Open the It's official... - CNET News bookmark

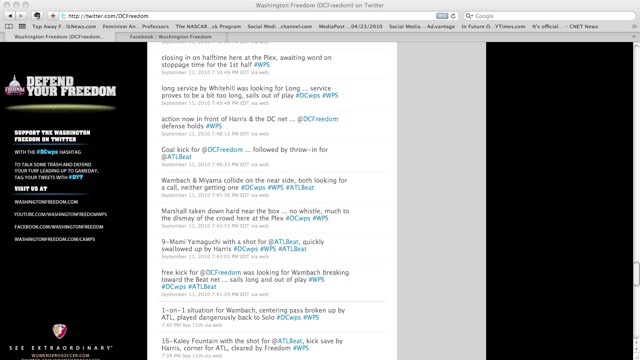click(x=565, y=27)
